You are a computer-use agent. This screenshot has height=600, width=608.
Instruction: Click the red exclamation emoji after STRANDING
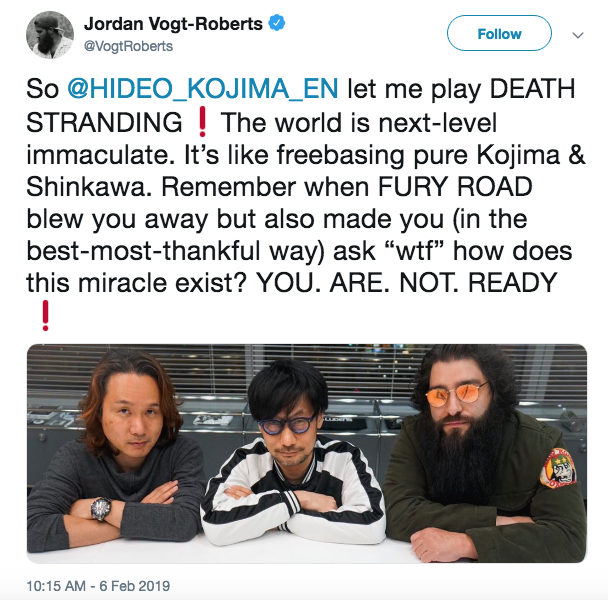pyautogui.click(x=202, y=123)
